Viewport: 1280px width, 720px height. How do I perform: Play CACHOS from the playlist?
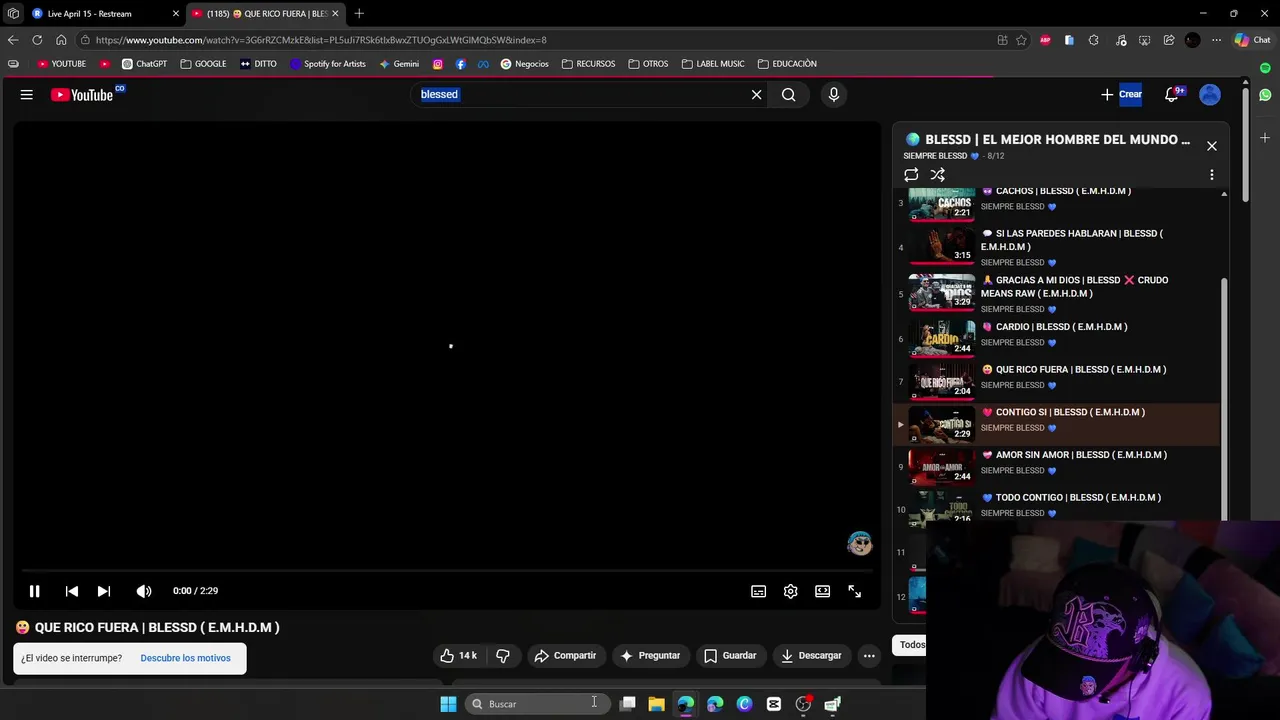pos(1056,202)
